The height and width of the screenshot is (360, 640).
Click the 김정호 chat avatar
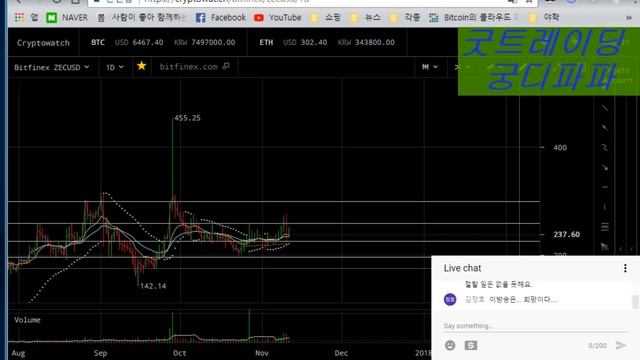[450, 299]
